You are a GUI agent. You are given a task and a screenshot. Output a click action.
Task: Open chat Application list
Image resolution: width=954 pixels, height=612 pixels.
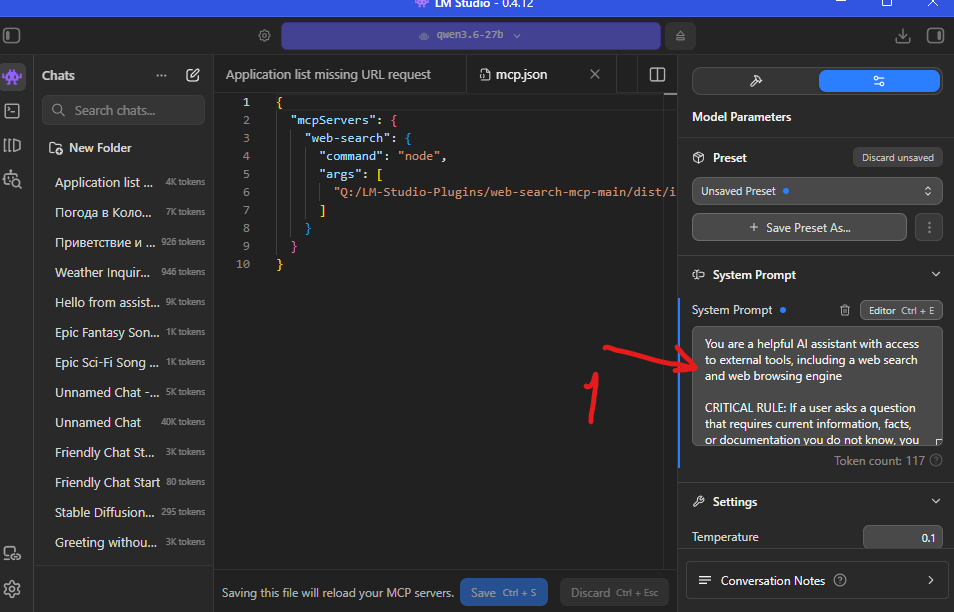(124, 183)
